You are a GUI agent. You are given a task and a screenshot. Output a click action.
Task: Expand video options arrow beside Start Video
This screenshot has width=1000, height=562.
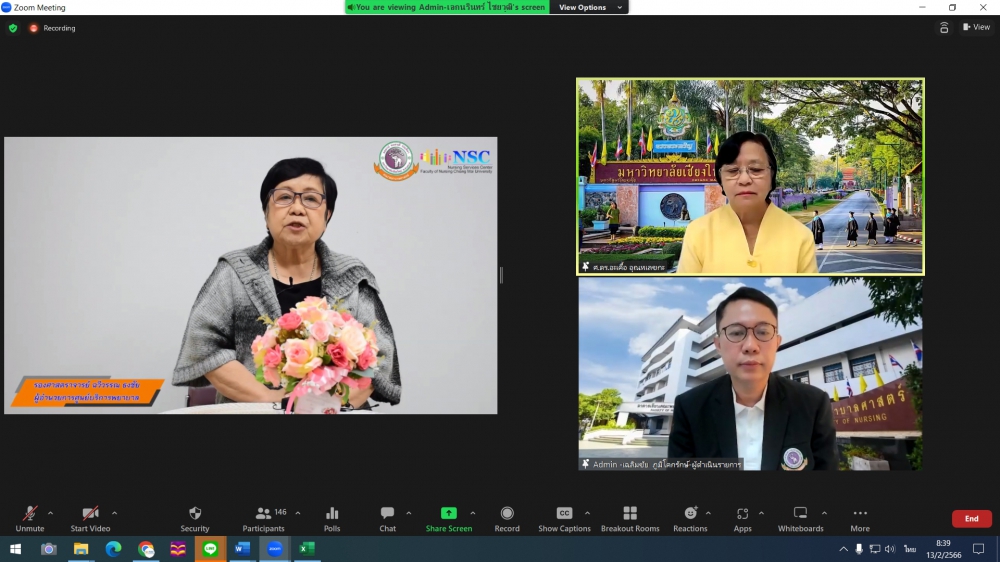coord(114,513)
